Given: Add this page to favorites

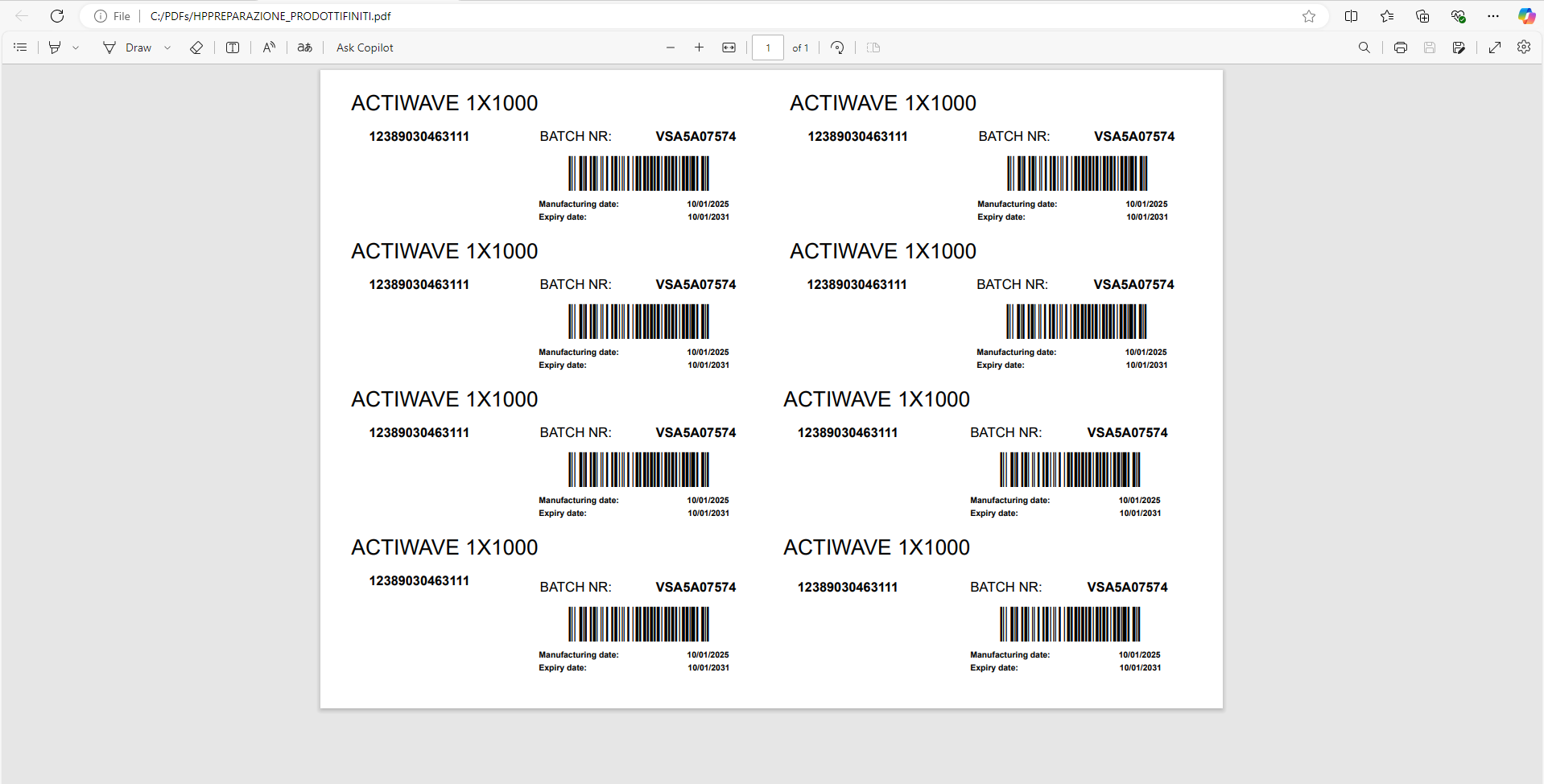Looking at the screenshot, I should [x=1309, y=16].
